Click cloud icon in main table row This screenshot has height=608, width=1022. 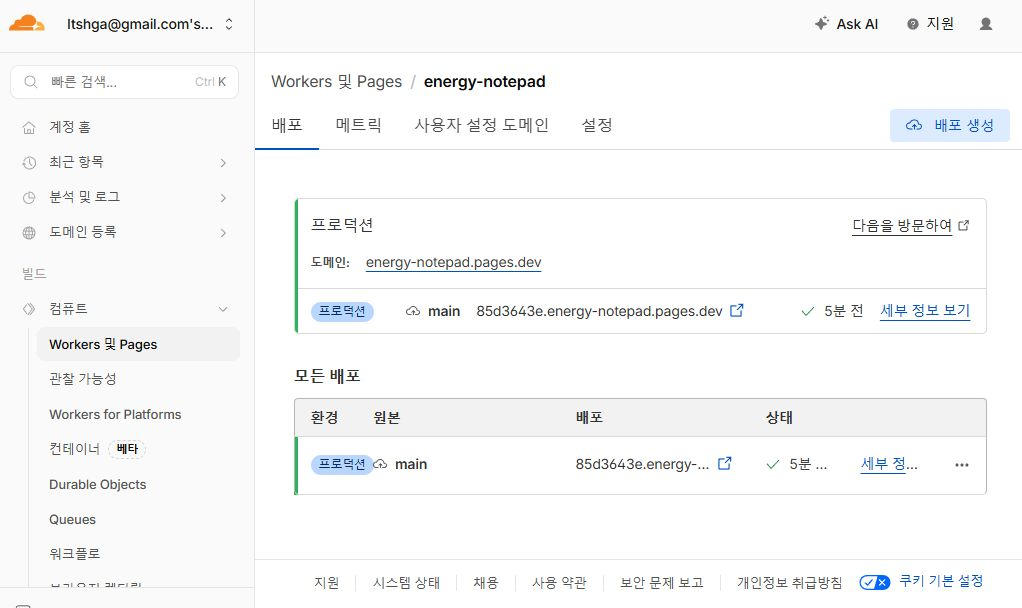tap(381, 464)
